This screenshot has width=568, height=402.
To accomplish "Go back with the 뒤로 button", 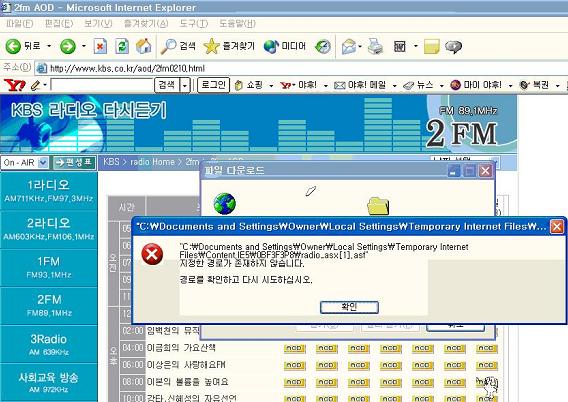I will tap(23, 46).
